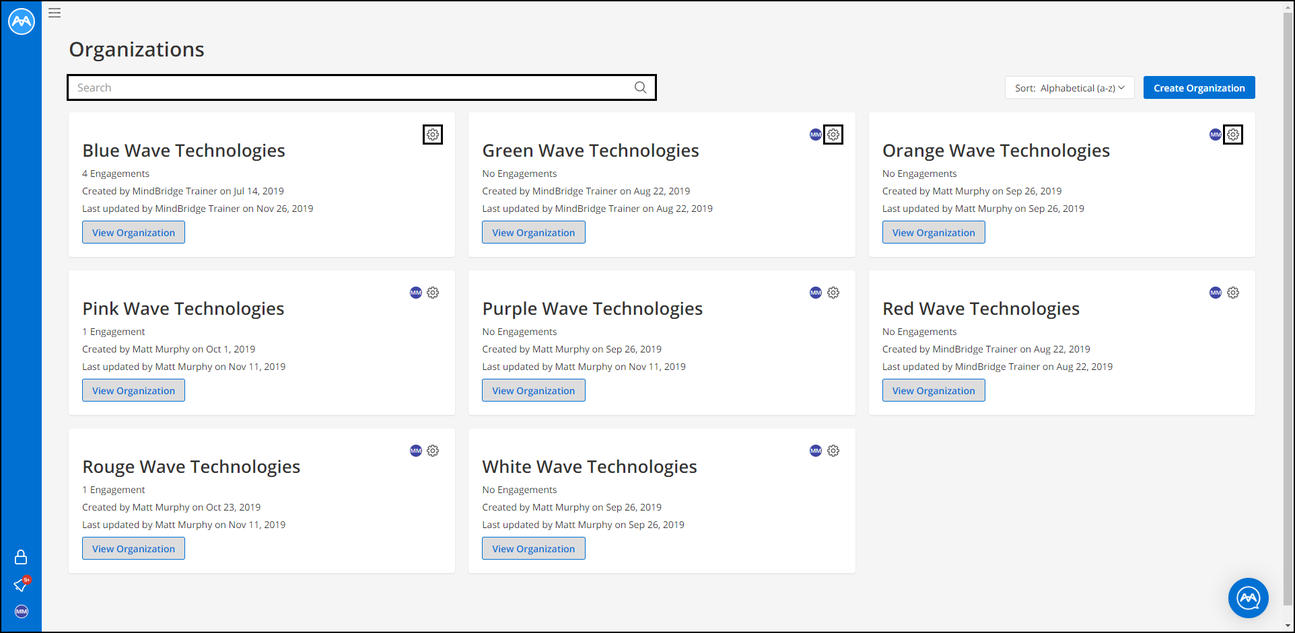
Task: Click the search magnifier icon
Action: tap(640, 88)
